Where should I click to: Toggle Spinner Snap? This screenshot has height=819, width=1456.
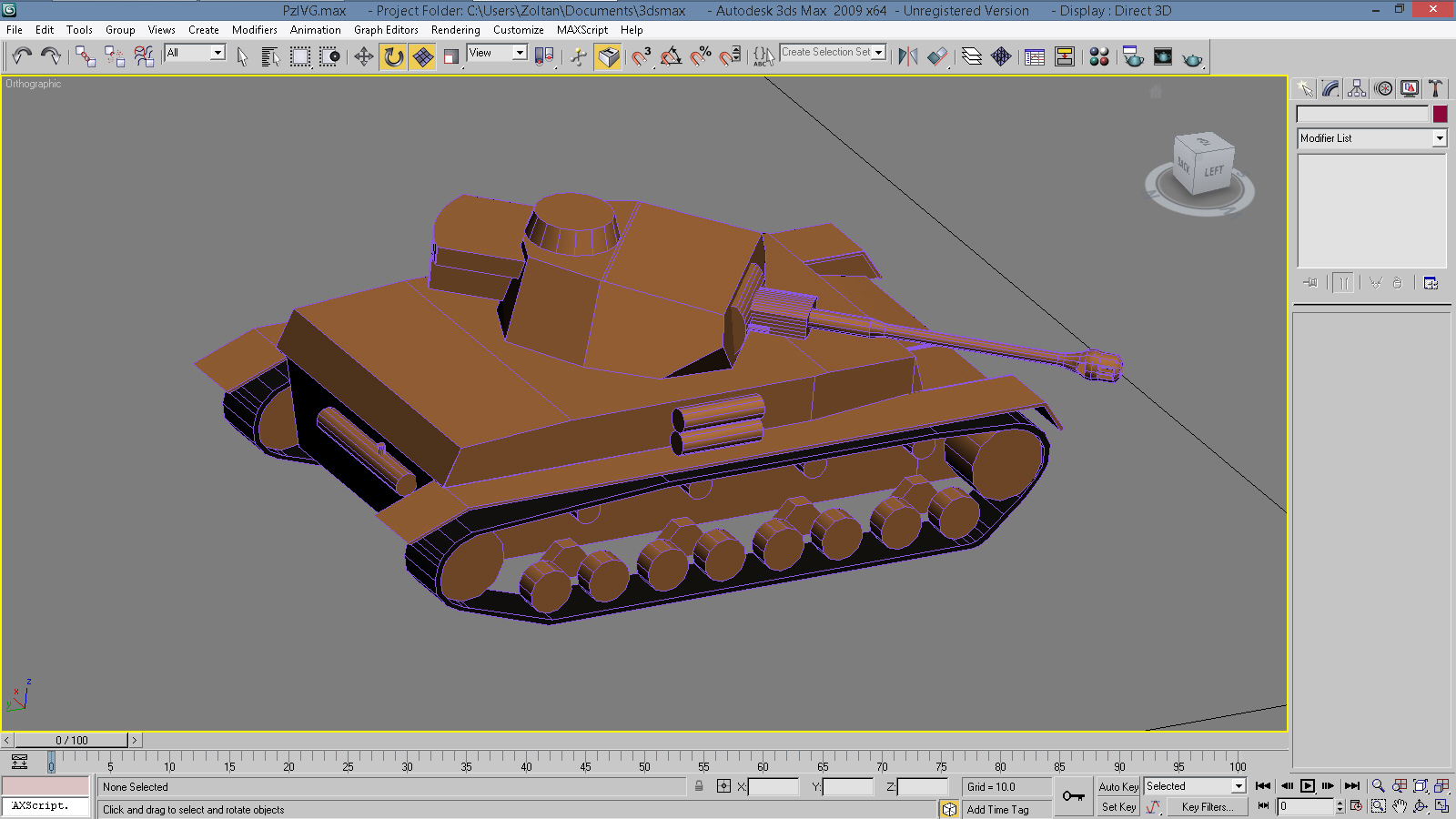[x=730, y=56]
